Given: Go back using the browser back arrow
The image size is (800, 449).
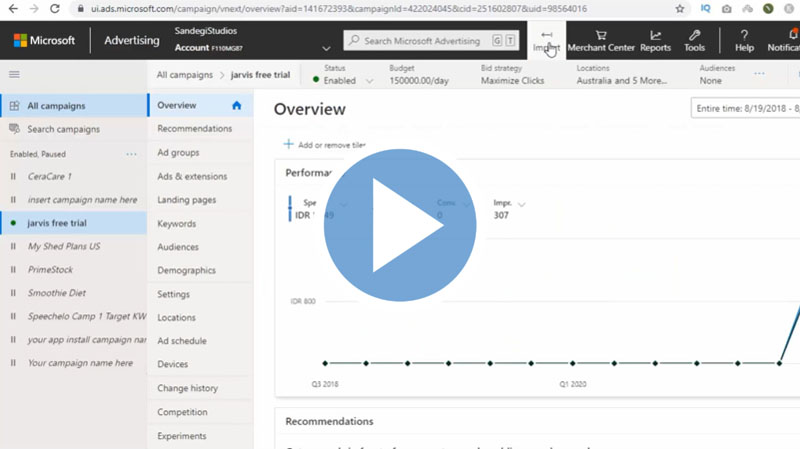Looking at the screenshot, I should tap(13, 9).
